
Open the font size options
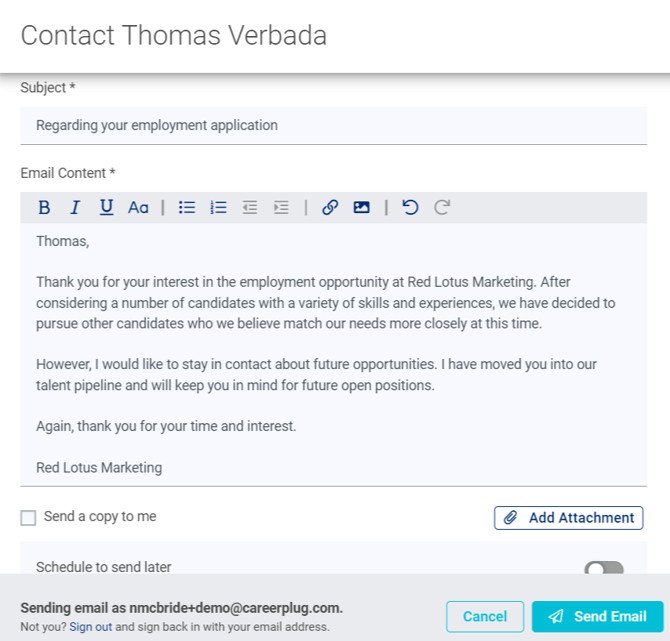tap(138, 208)
